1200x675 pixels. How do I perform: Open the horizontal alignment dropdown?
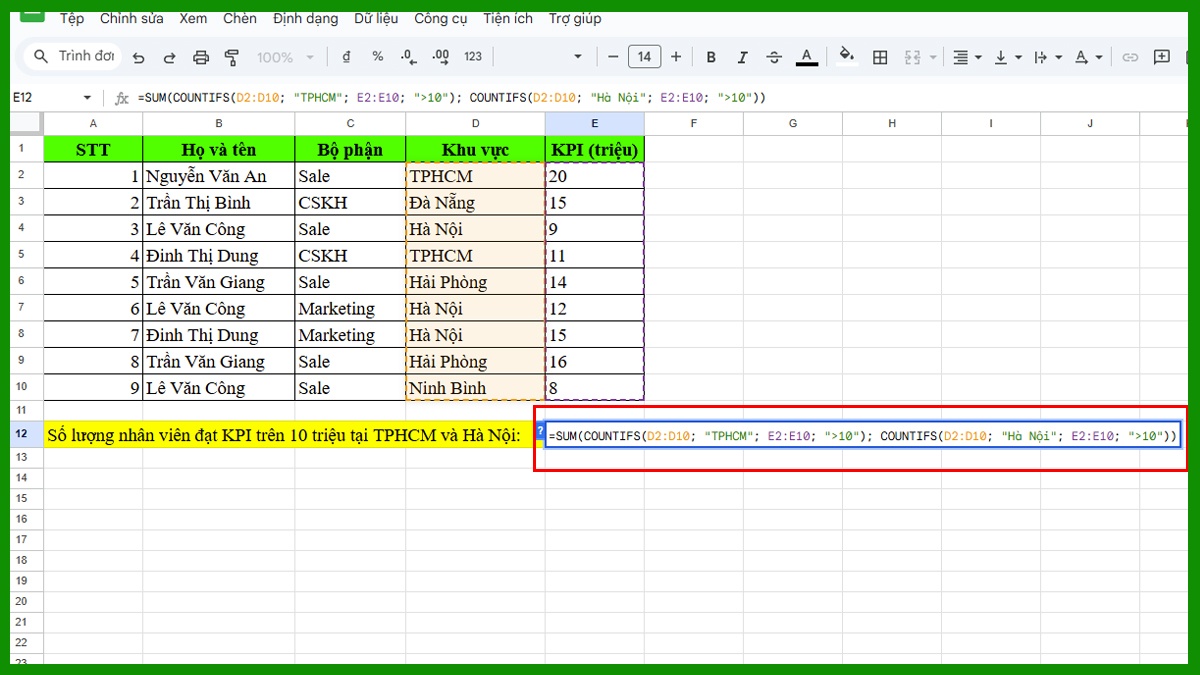tap(977, 57)
